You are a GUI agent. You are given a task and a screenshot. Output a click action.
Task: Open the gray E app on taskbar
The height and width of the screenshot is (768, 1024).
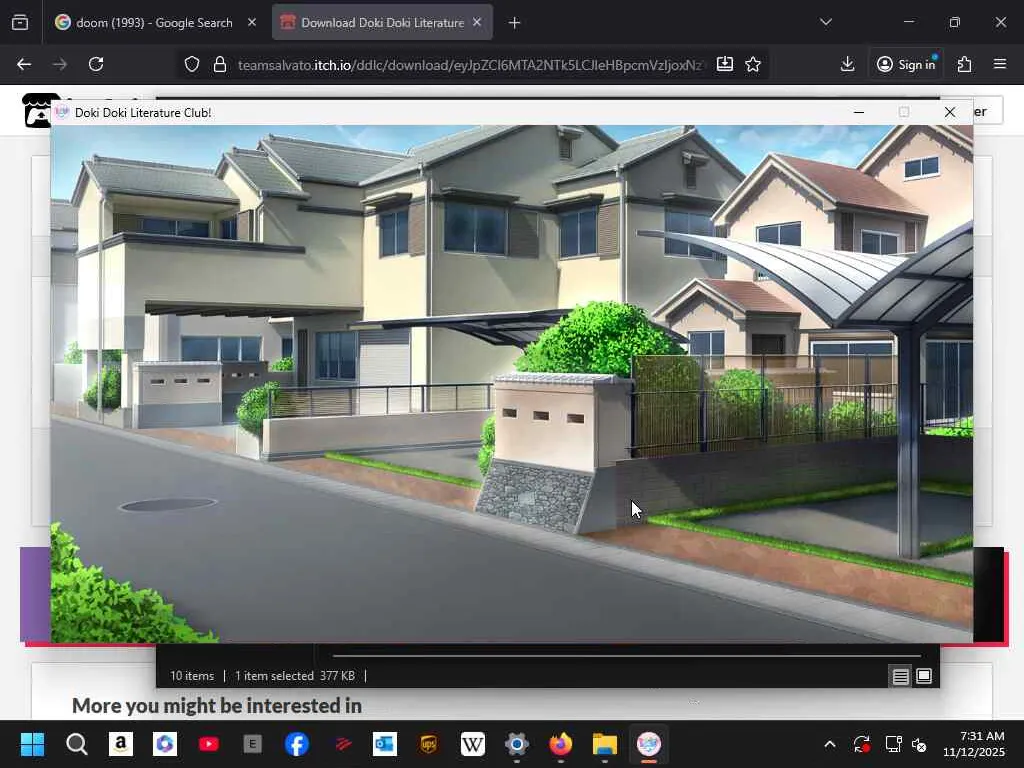click(x=253, y=744)
